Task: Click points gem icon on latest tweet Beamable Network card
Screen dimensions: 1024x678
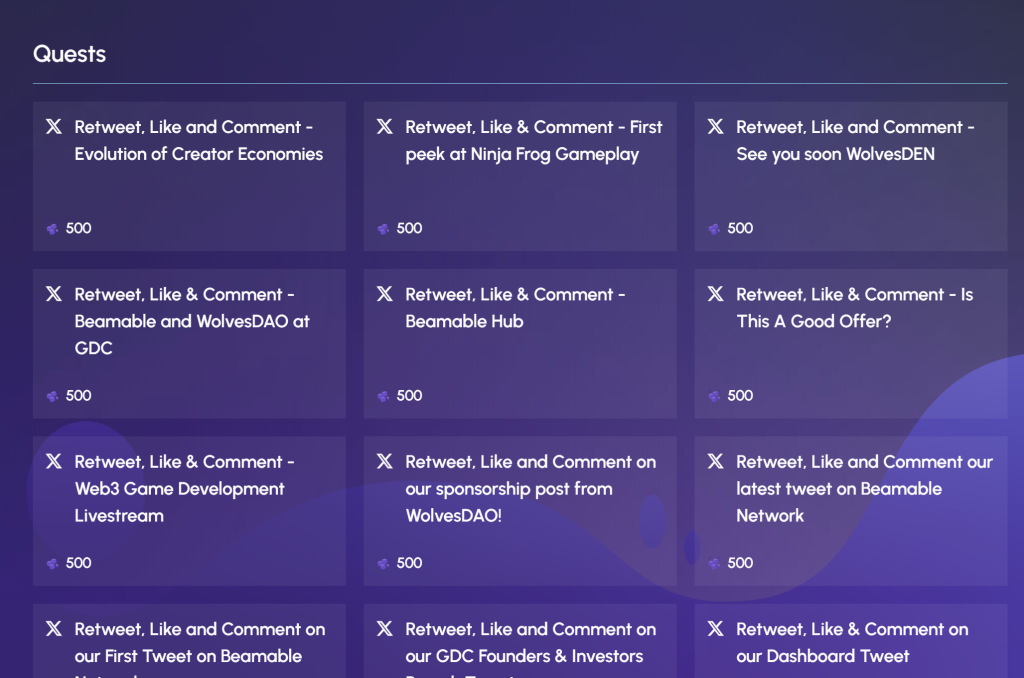Action: tap(714, 563)
